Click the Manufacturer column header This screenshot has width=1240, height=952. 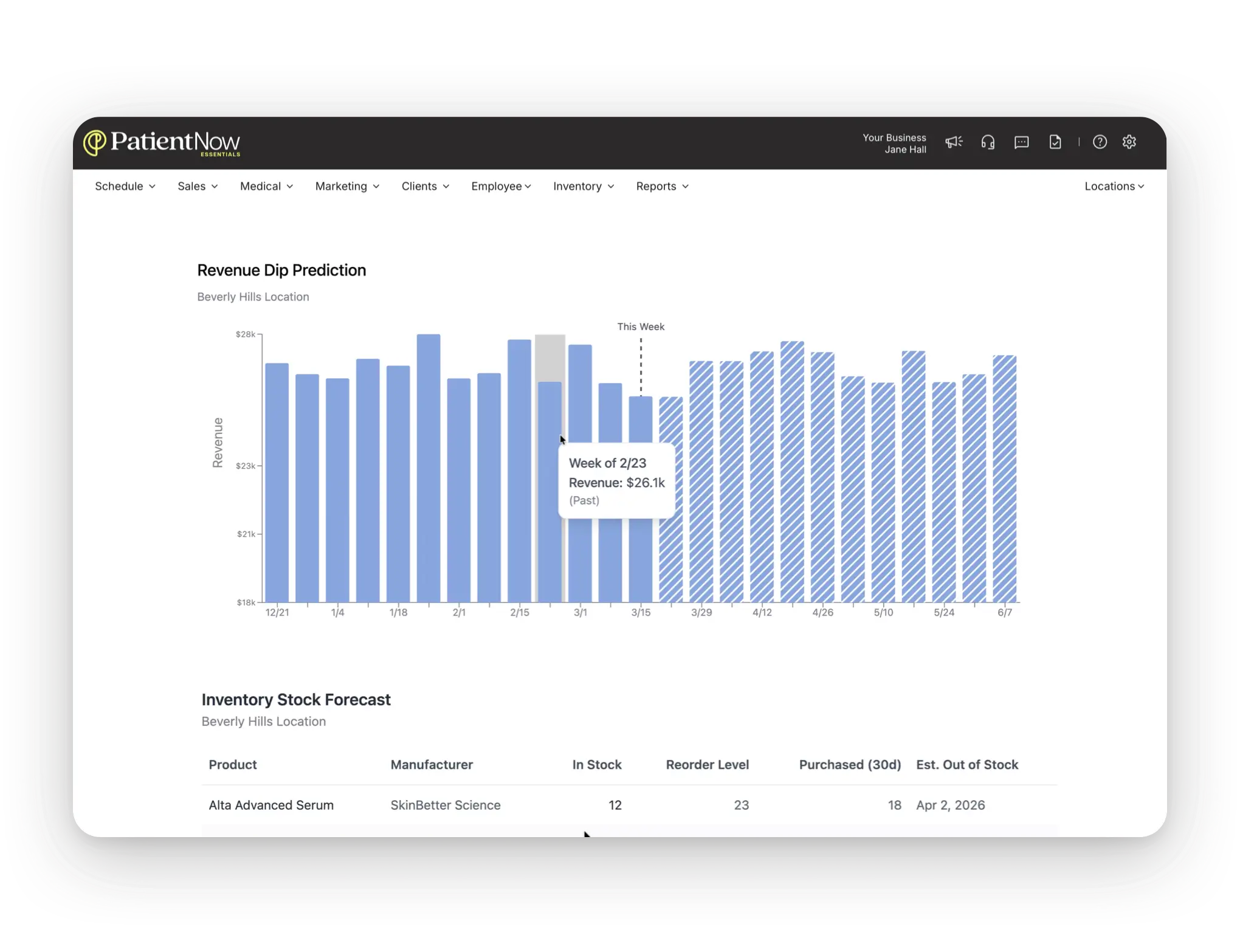pos(432,765)
